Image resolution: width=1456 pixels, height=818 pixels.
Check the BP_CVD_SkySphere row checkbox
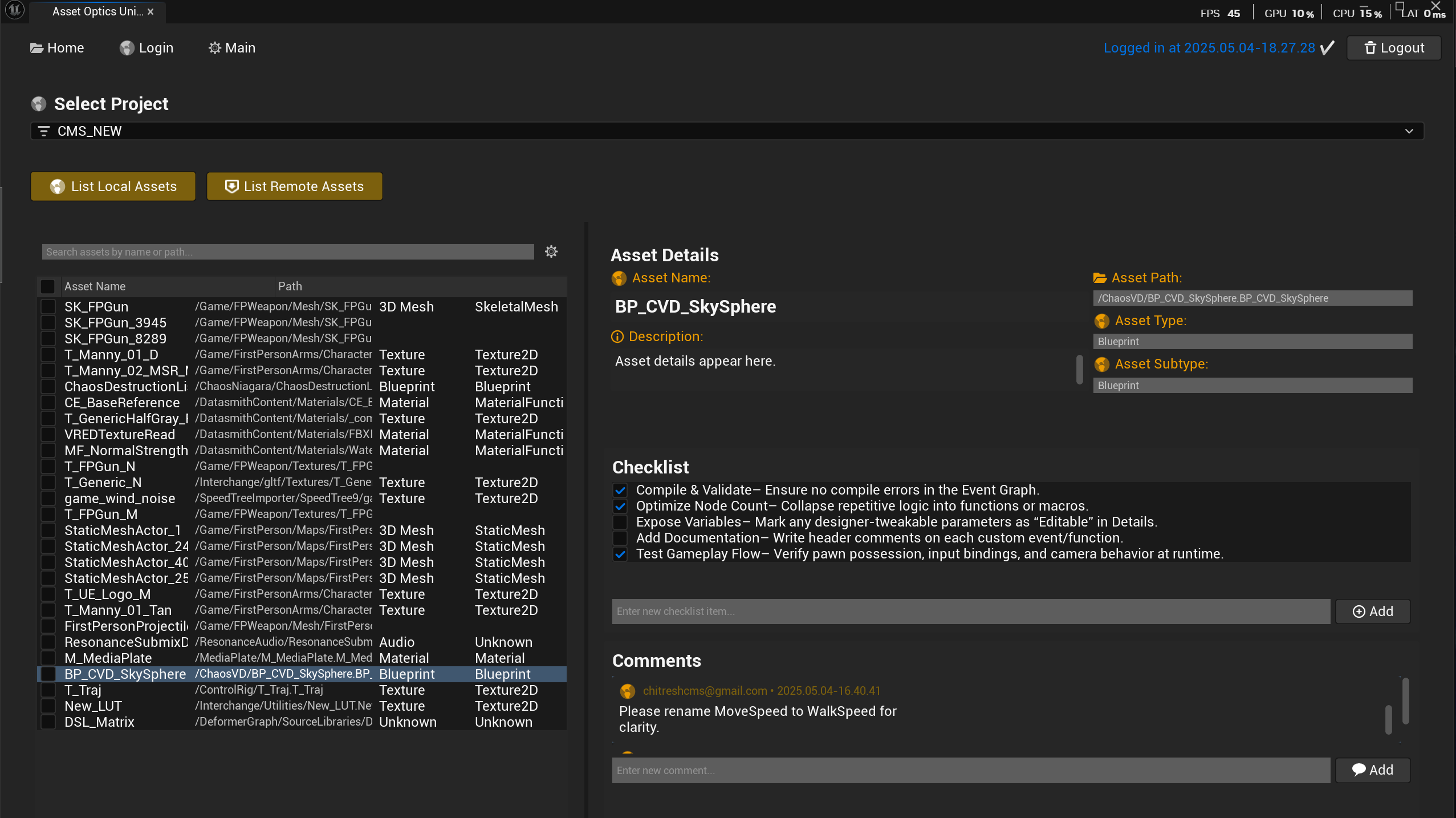pyautogui.click(x=48, y=674)
